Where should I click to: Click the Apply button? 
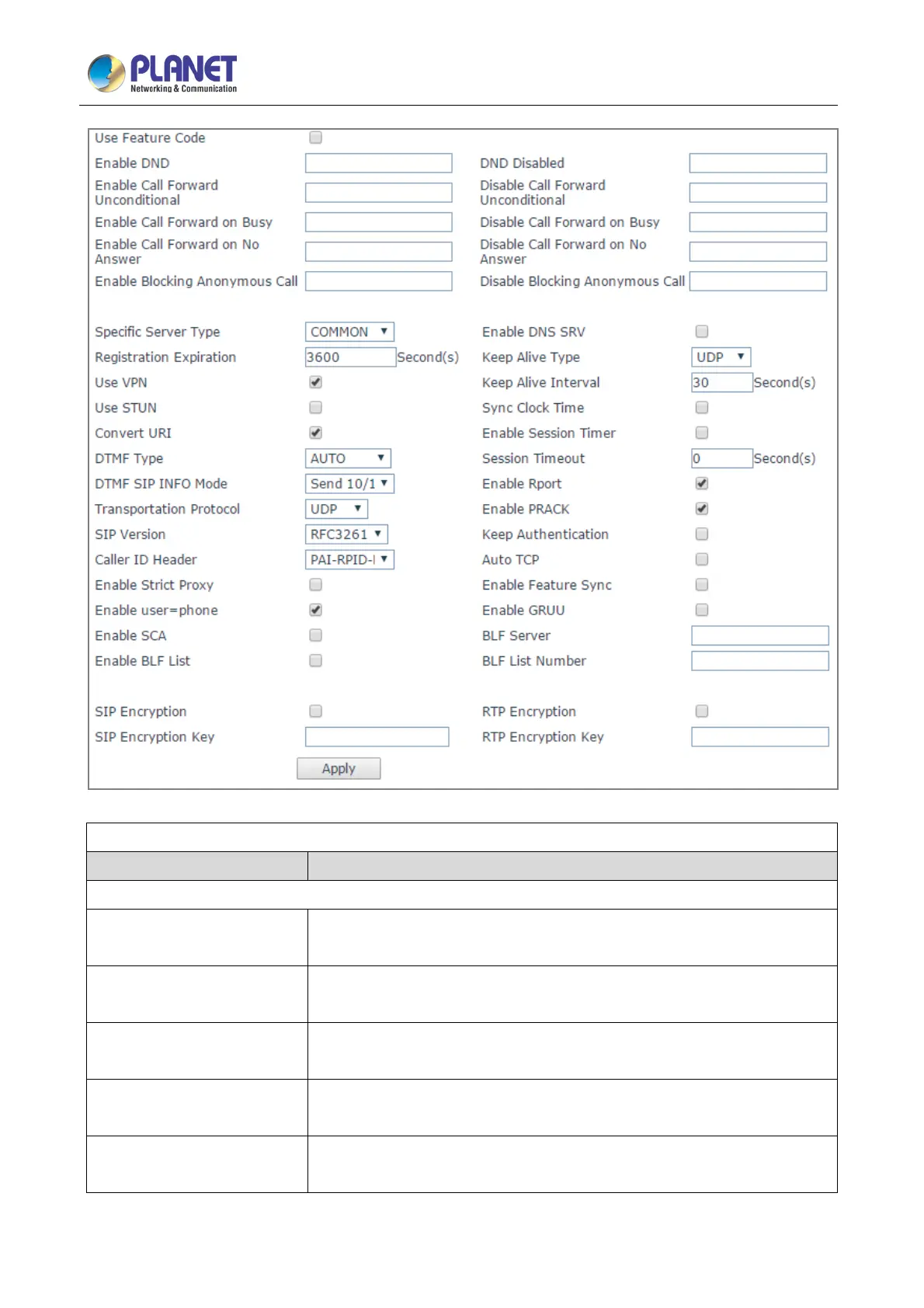point(339,768)
